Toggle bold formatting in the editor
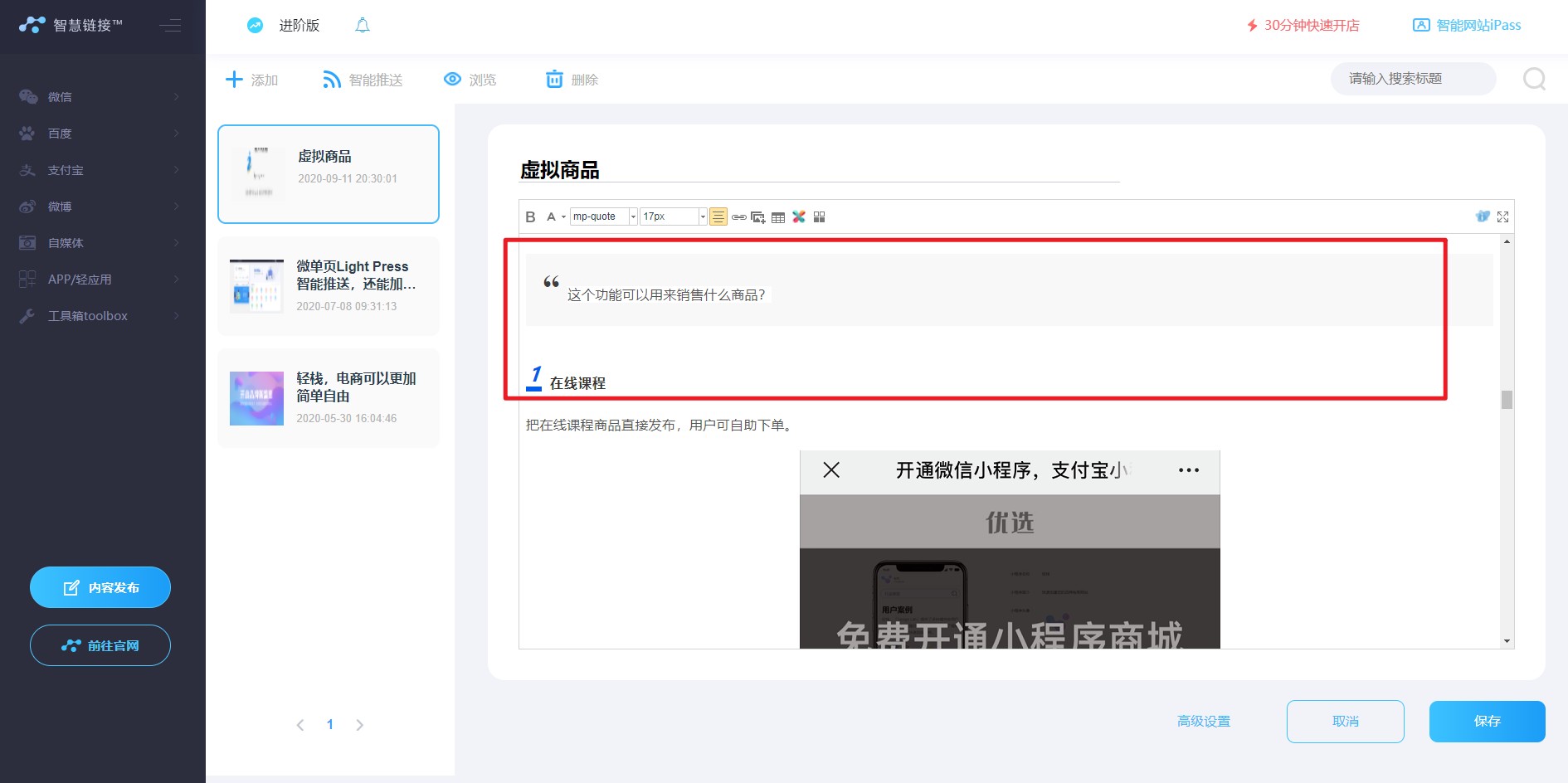 click(x=530, y=216)
